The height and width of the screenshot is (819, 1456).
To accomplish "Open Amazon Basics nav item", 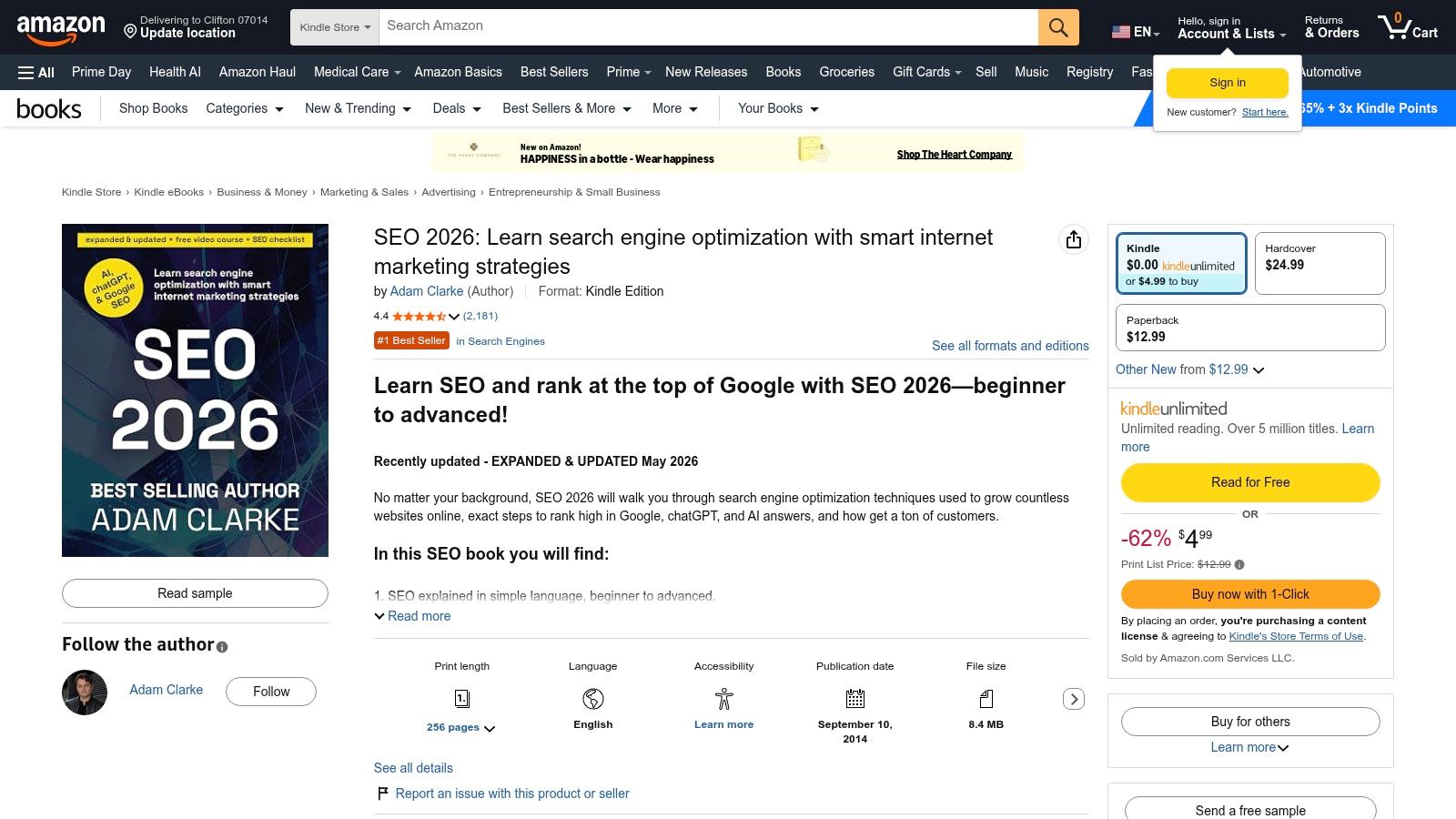I will [458, 72].
